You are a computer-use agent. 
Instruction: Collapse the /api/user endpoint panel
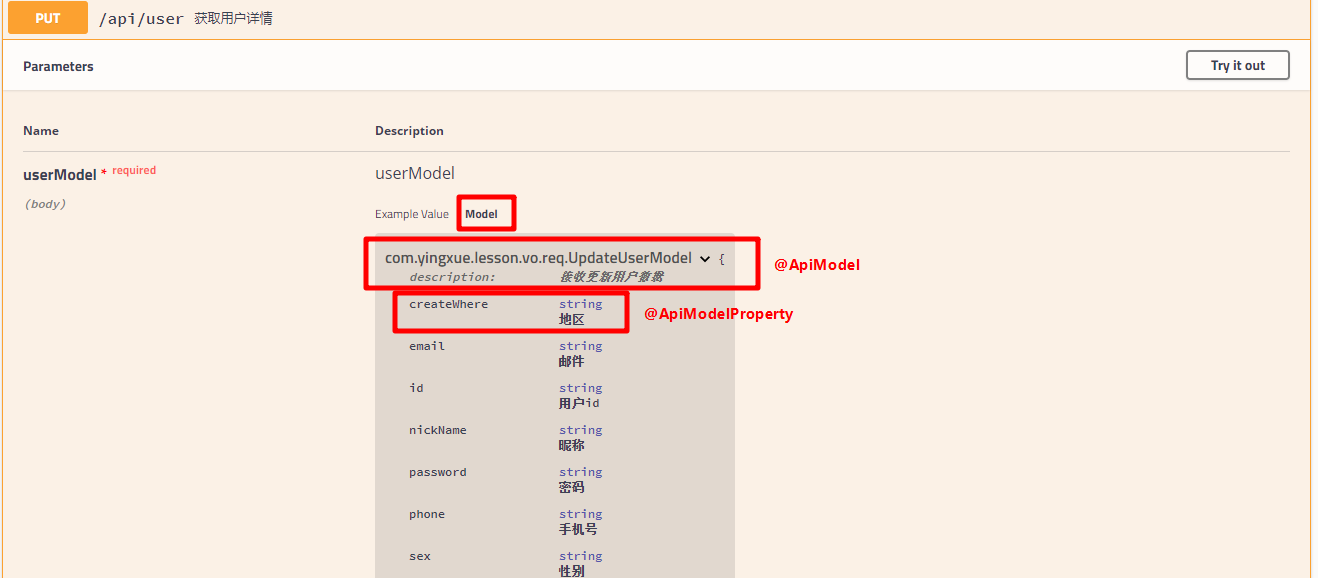coord(700,17)
